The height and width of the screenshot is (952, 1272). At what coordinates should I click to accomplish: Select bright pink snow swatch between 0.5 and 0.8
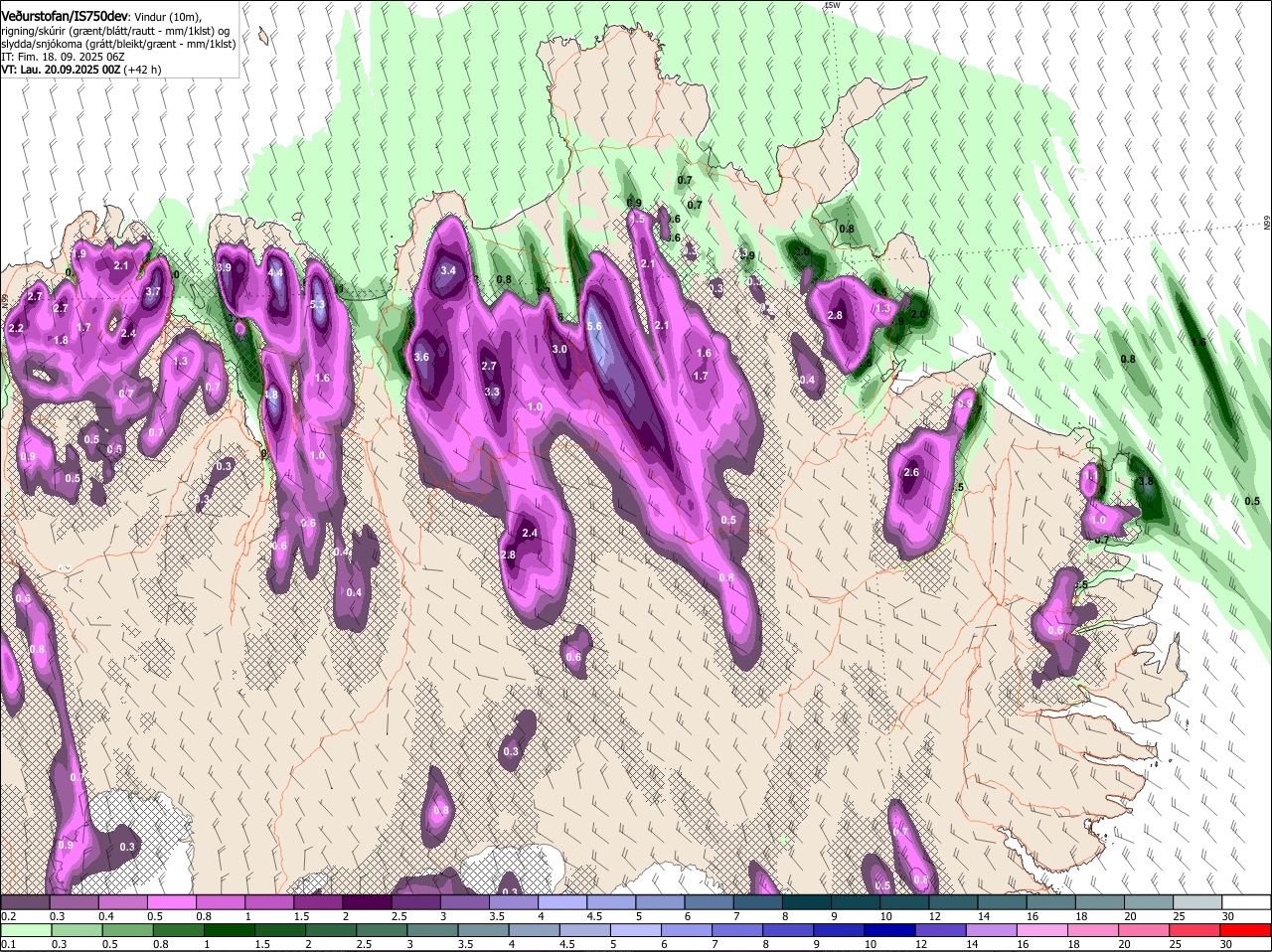(x=171, y=902)
